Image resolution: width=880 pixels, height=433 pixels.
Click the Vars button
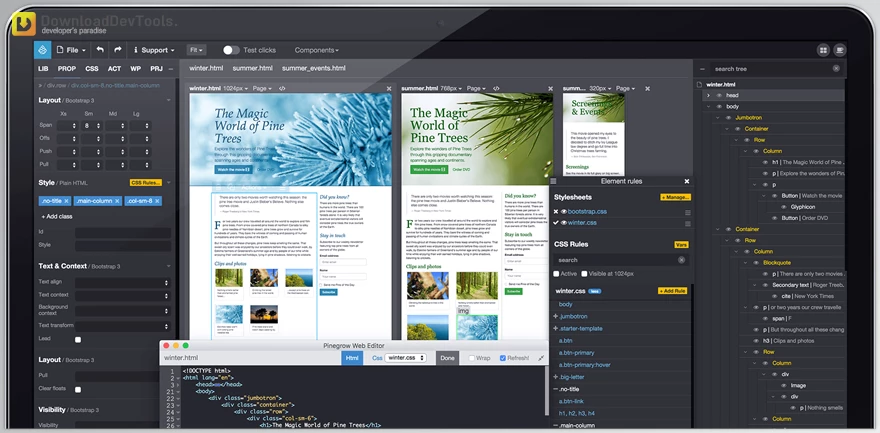[681, 245]
